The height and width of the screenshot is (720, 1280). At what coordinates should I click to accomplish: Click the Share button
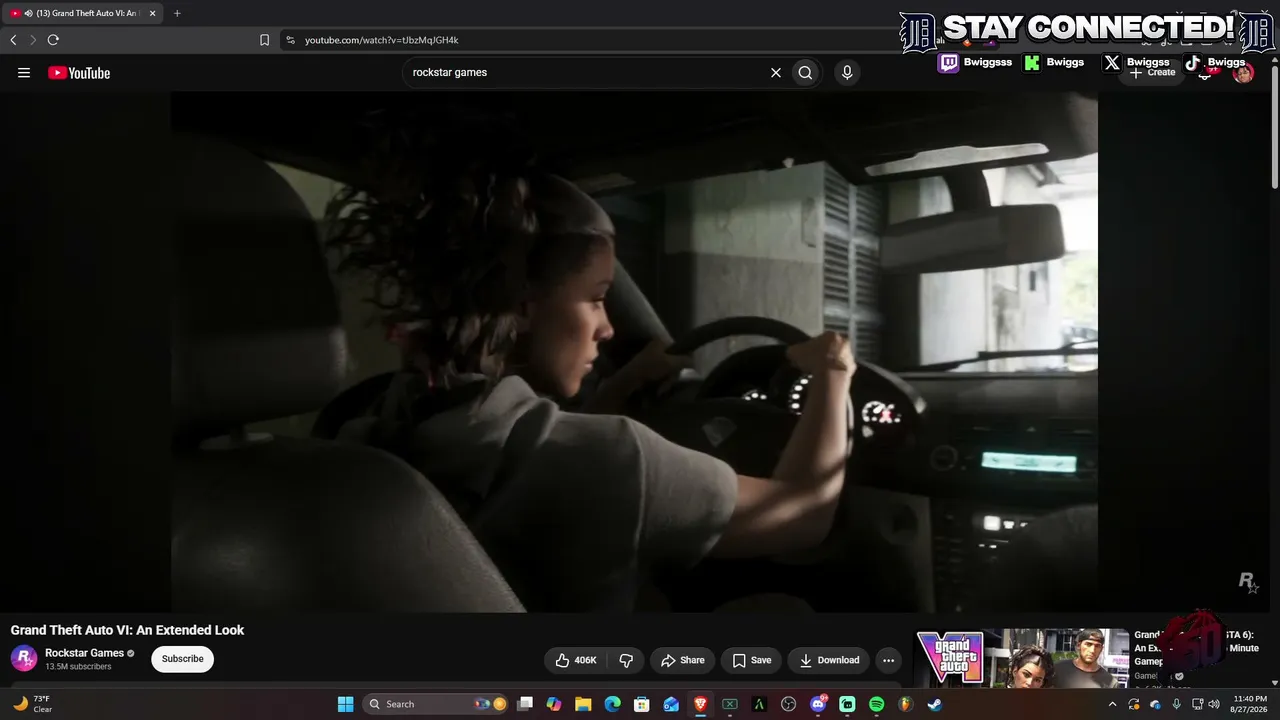click(x=682, y=660)
